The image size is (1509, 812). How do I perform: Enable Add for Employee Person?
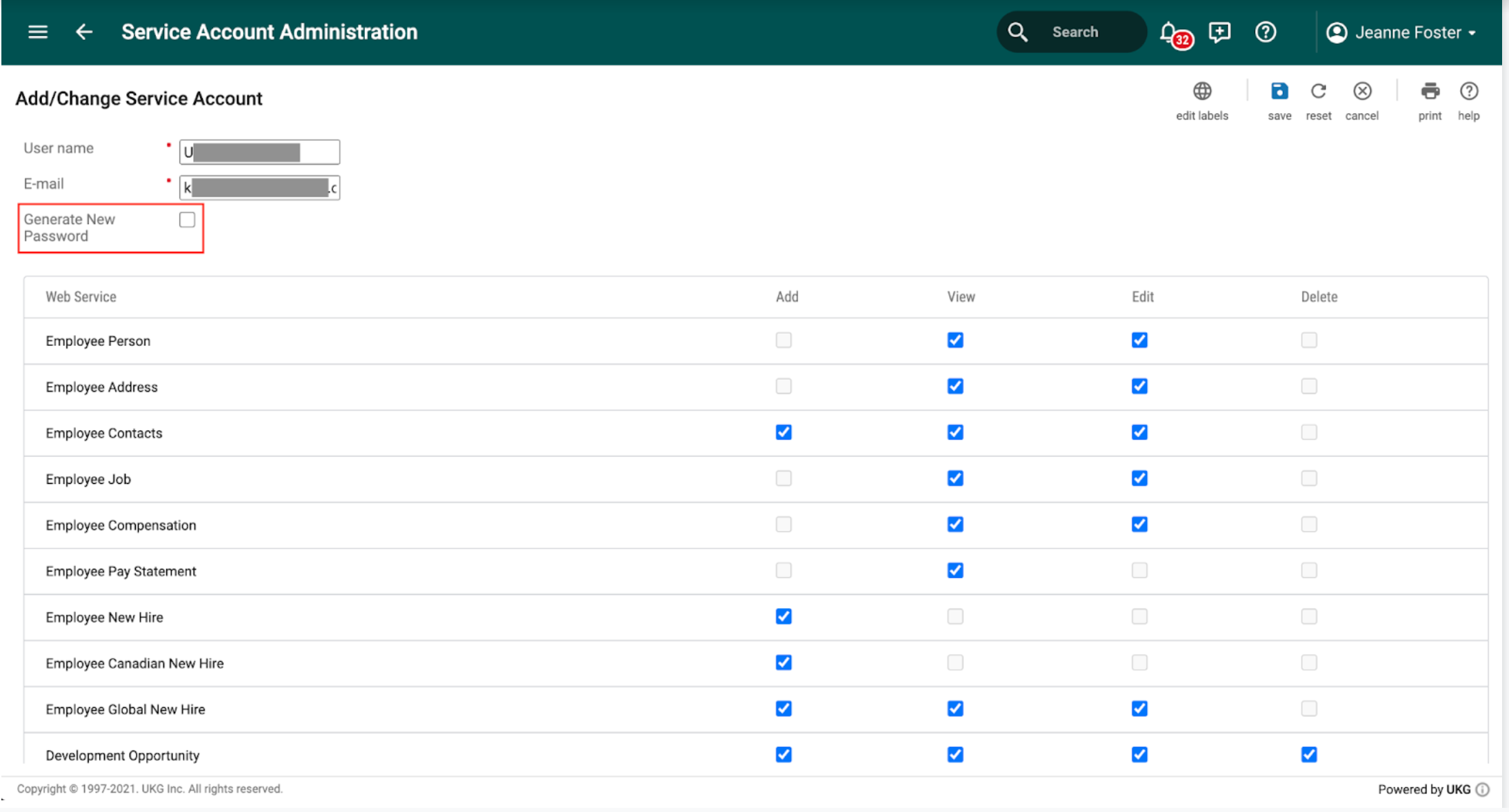783,341
